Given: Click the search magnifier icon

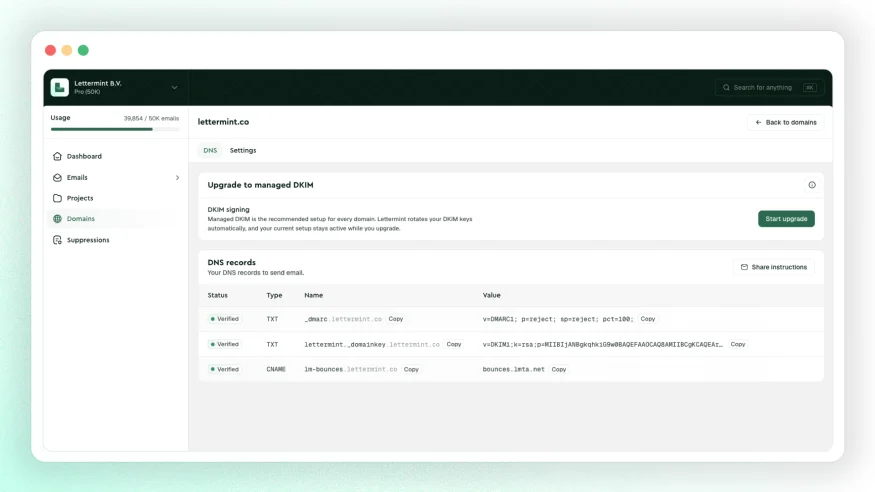Looking at the screenshot, I should click(x=726, y=88).
